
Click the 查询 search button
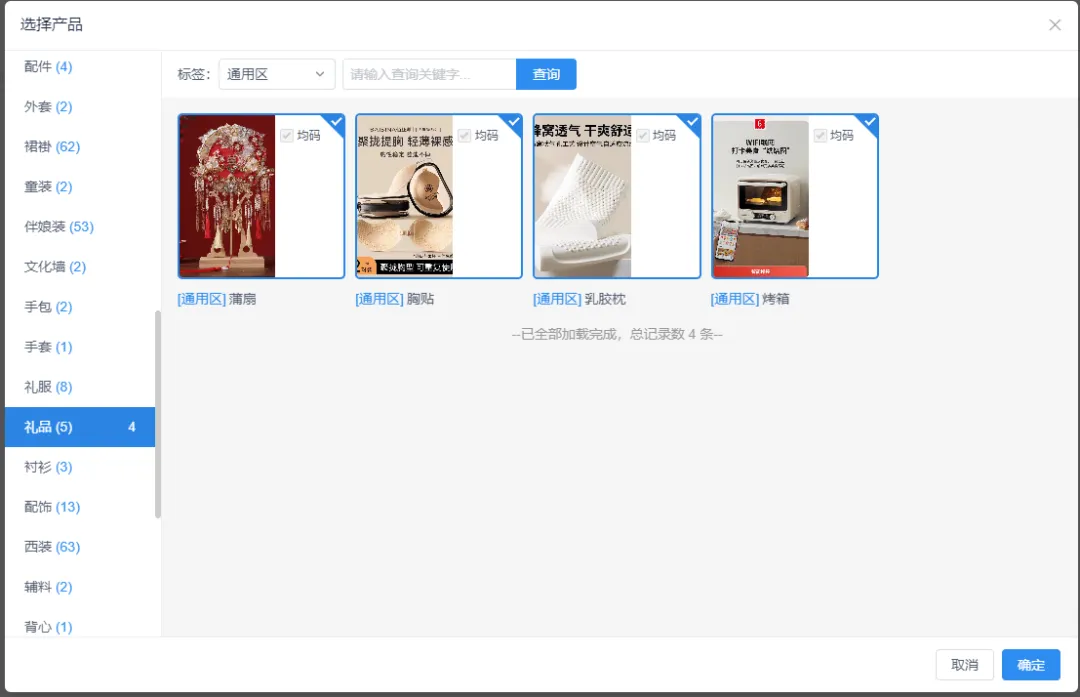click(546, 74)
